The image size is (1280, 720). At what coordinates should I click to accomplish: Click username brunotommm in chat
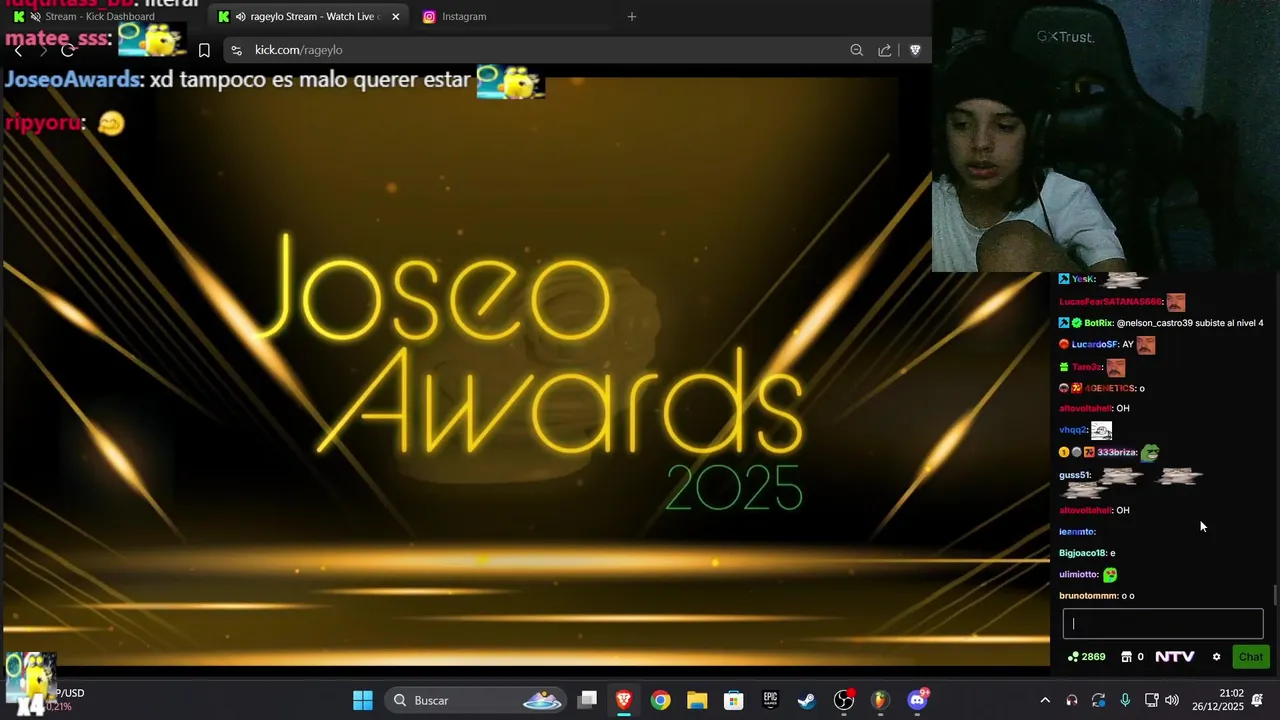pos(1088,596)
